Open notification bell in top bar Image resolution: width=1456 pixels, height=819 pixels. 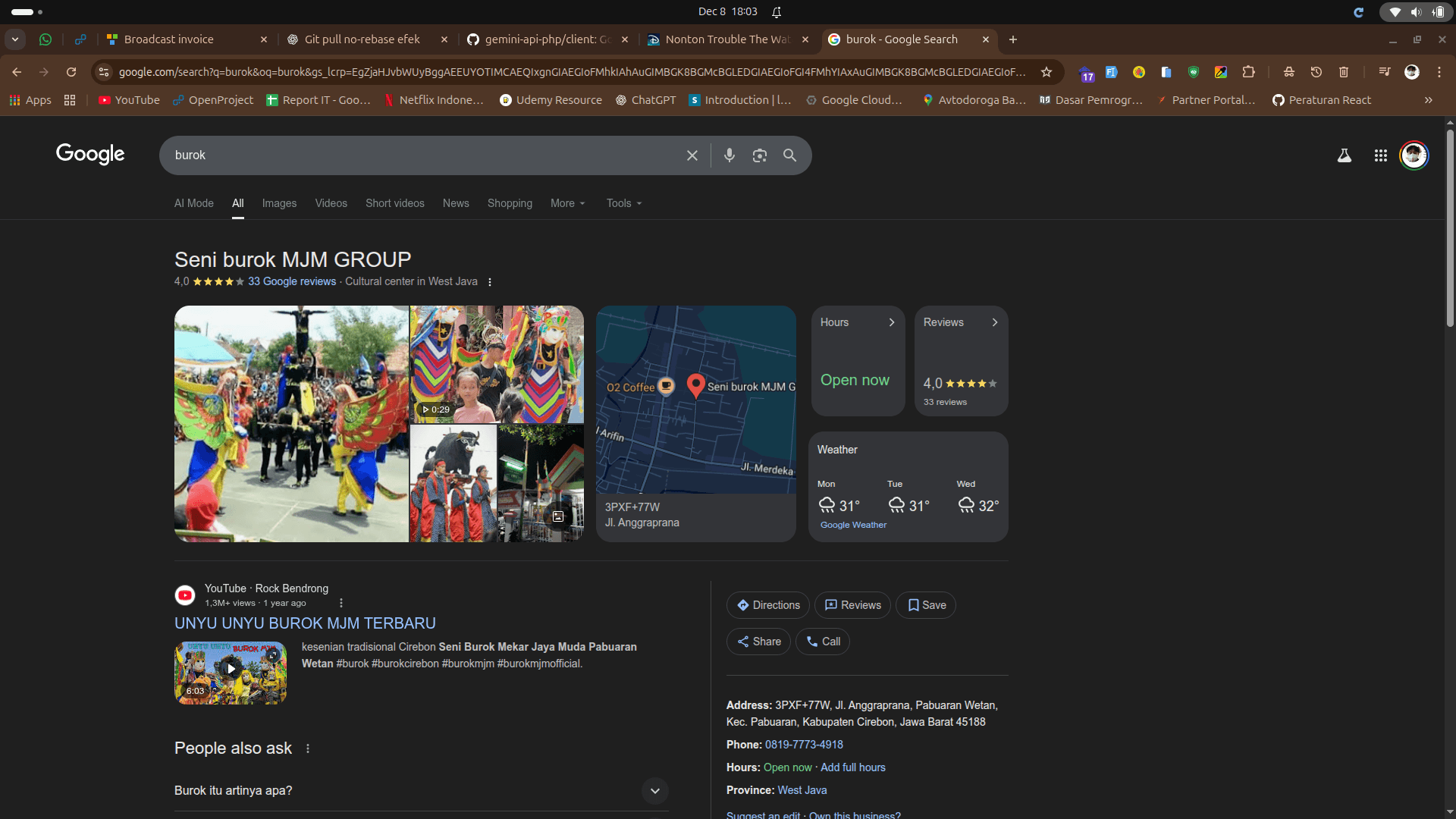[777, 12]
